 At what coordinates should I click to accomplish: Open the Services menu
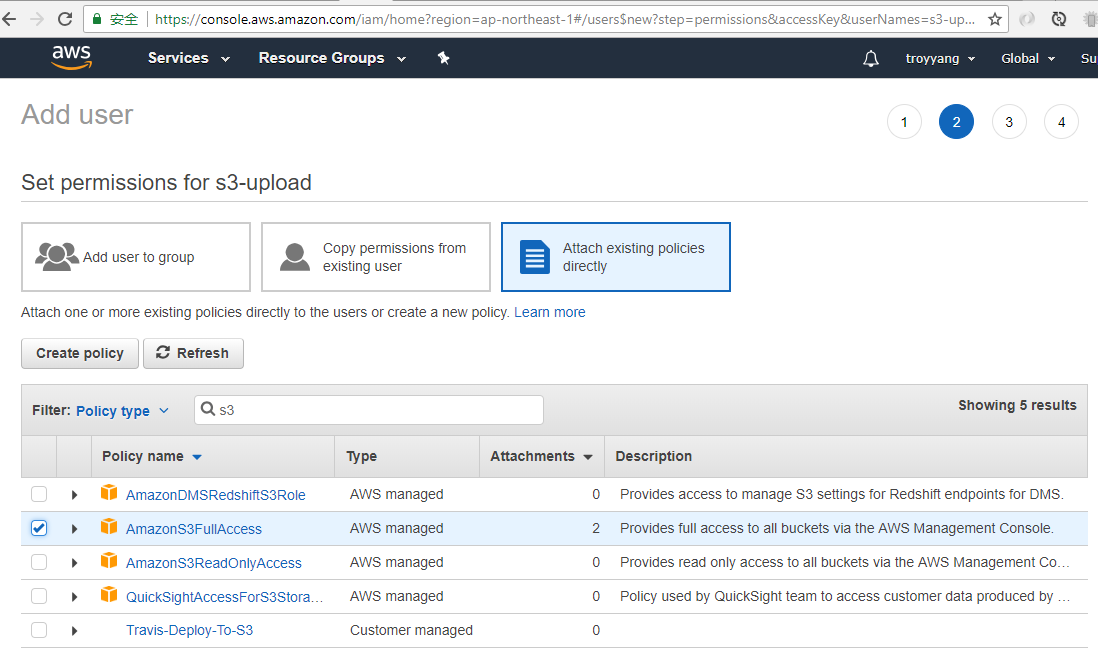pos(188,58)
